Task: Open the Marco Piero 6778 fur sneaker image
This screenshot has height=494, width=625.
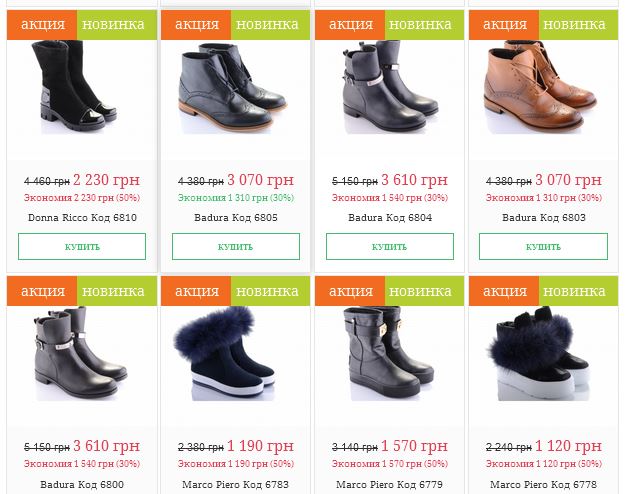Action: coord(539,354)
